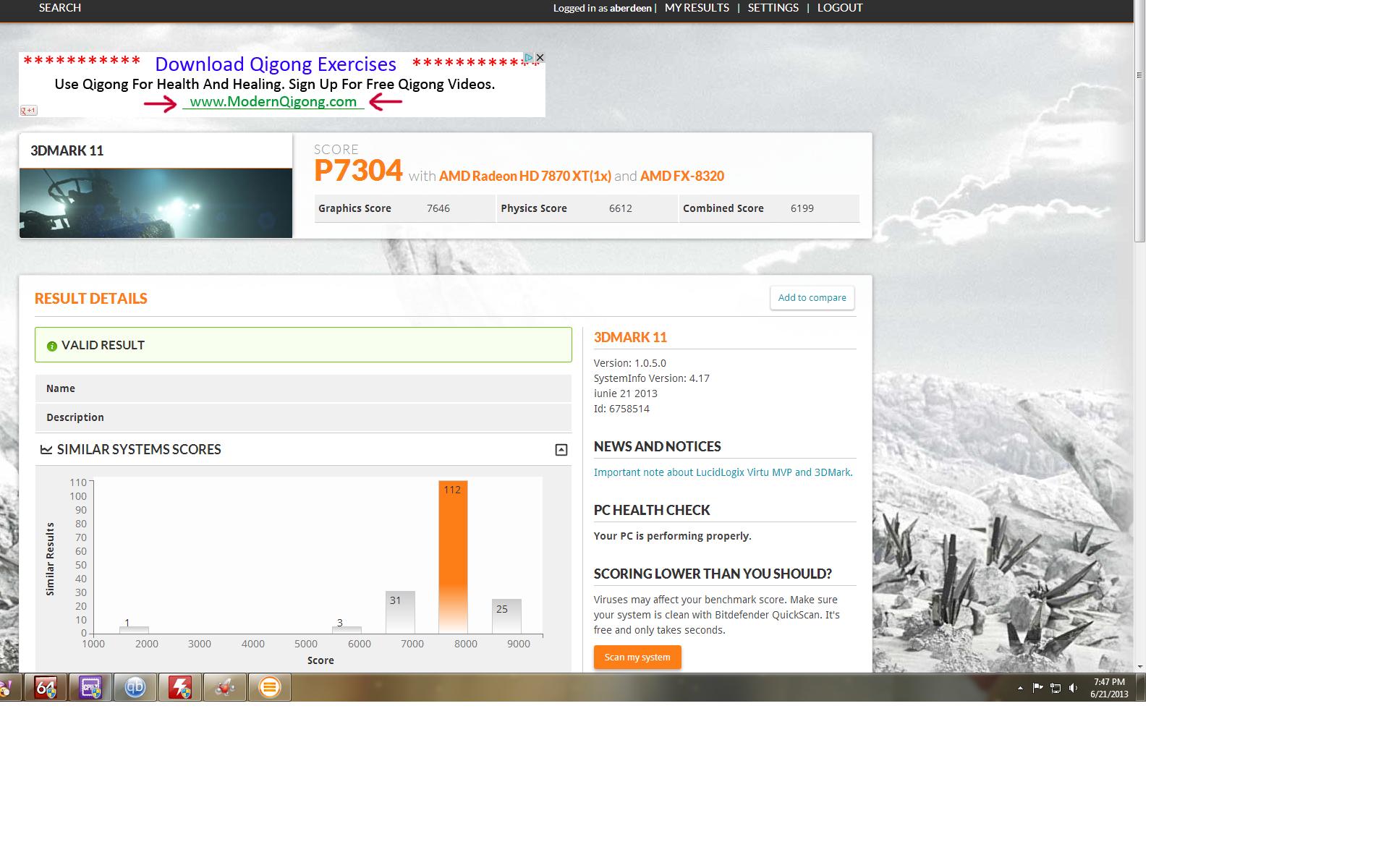Open the qBittorrent taskbar icon

point(135,687)
